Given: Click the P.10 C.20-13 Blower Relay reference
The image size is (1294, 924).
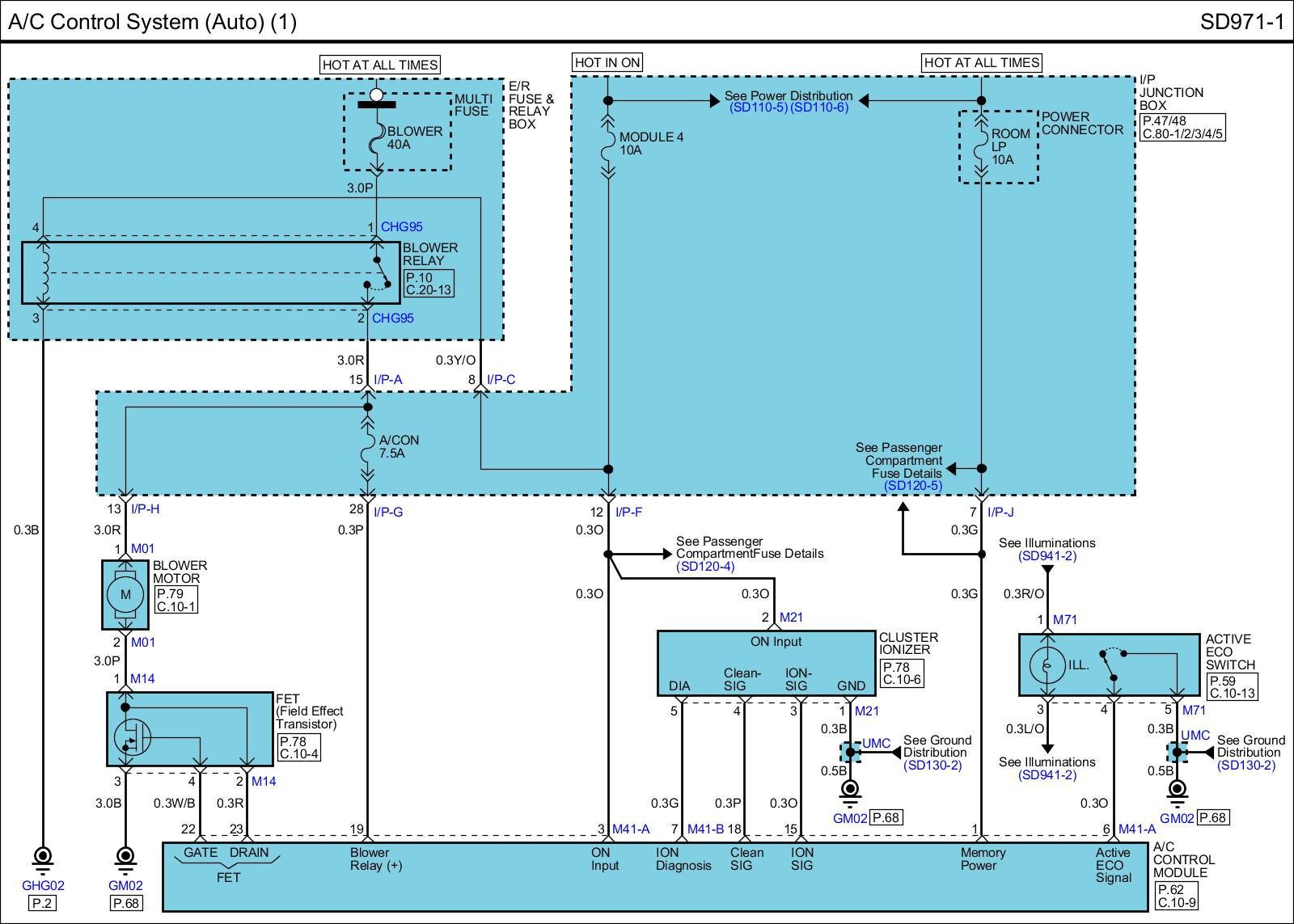Looking at the screenshot, I should click(429, 284).
